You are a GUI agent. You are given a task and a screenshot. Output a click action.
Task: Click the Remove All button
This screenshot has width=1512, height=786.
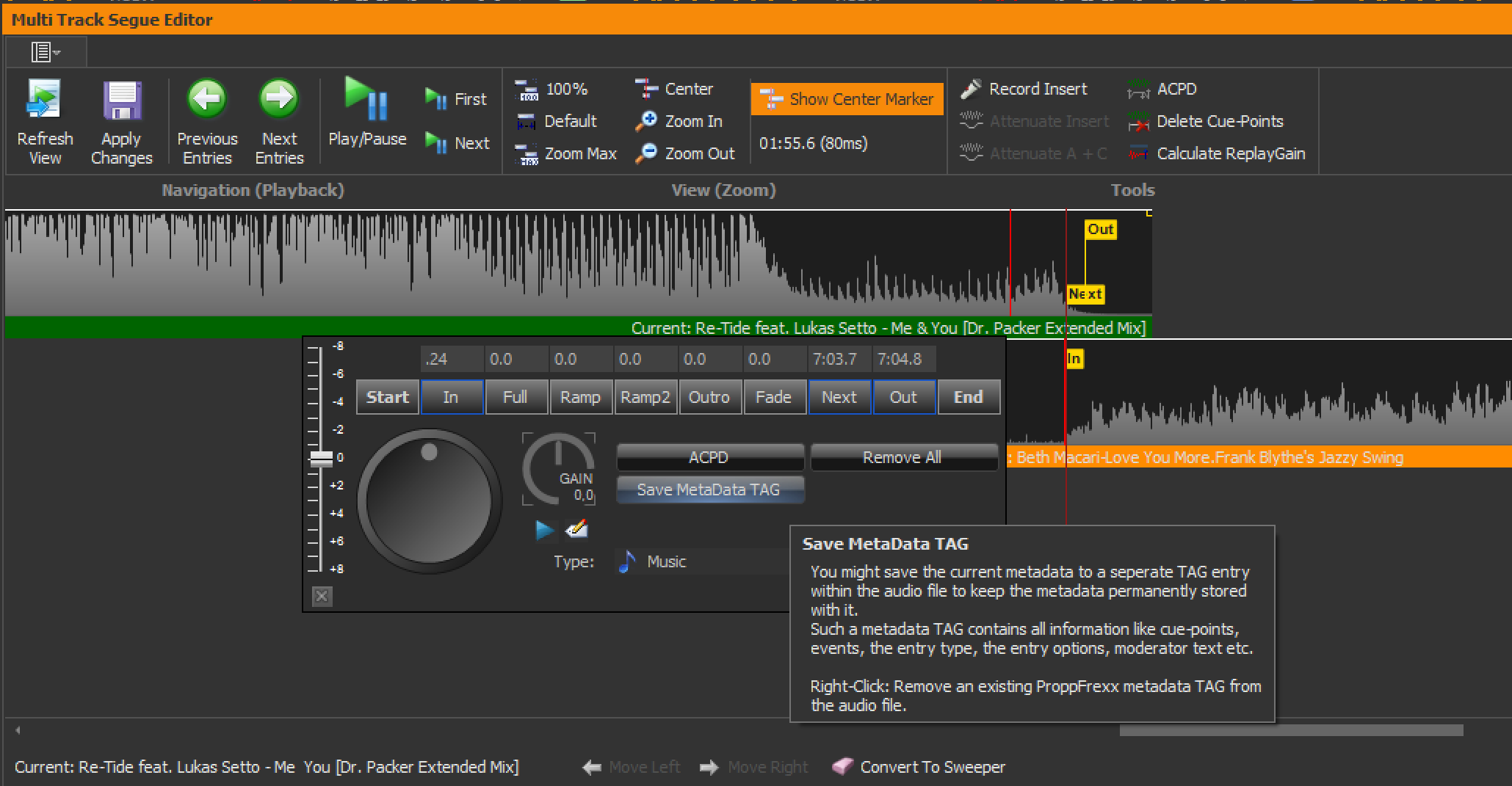coord(903,457)
